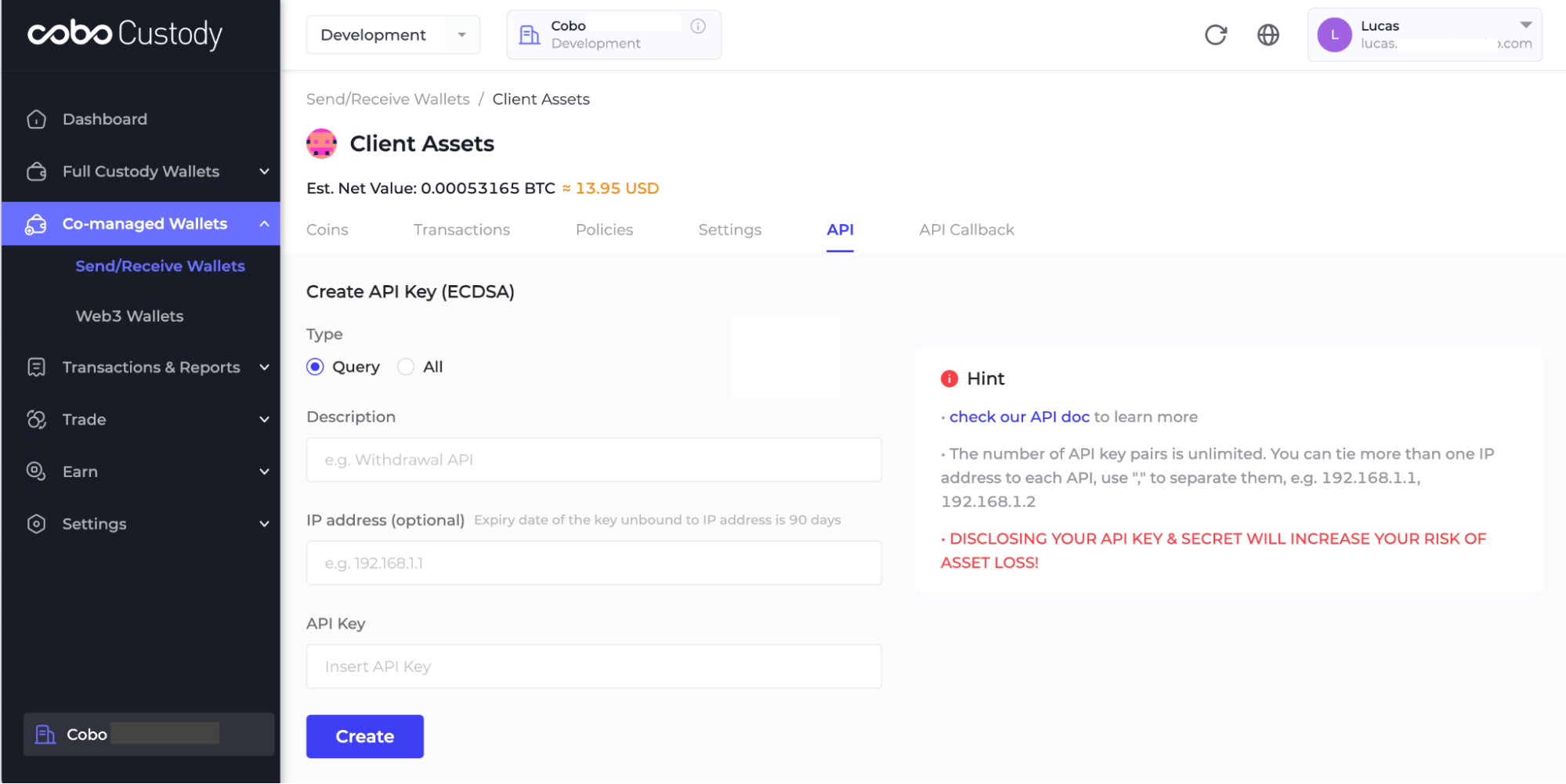Viewport: 1566px width, 784px height.
Task: Open the 'check our API doc' link
Action: click(x=1019, y=417)
